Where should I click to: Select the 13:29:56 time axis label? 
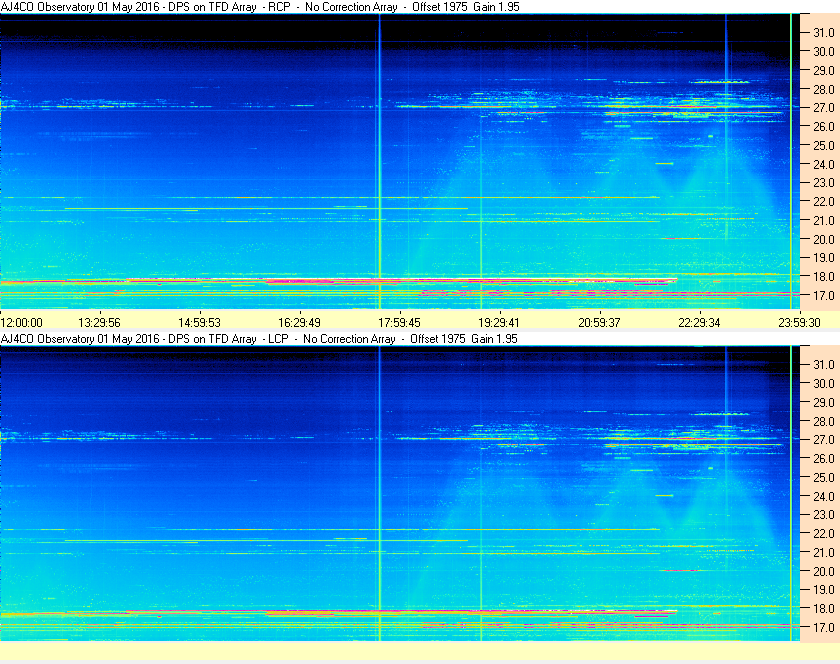100,323
